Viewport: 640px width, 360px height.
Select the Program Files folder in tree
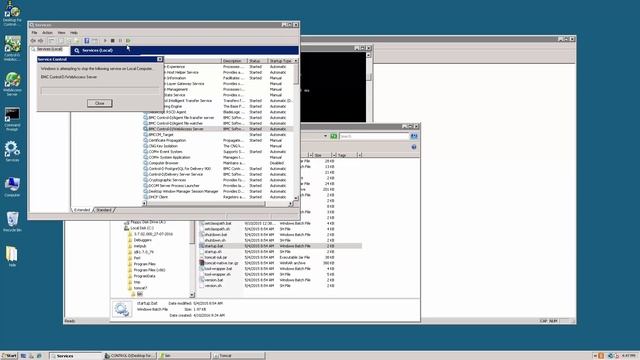(x=145, y=264)
